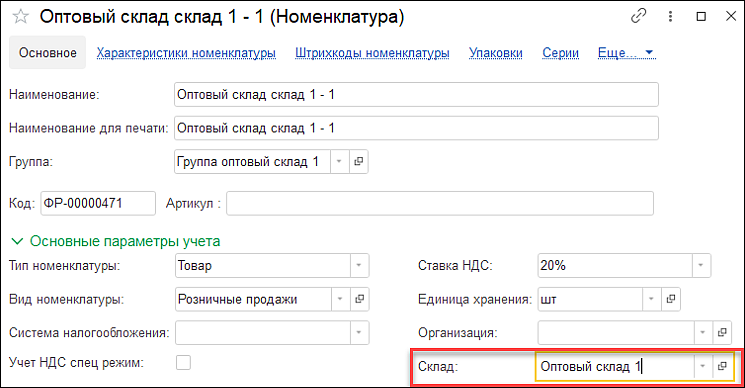
Task: Click into the empty Артикул field
Action: click(x=440, y=203)
